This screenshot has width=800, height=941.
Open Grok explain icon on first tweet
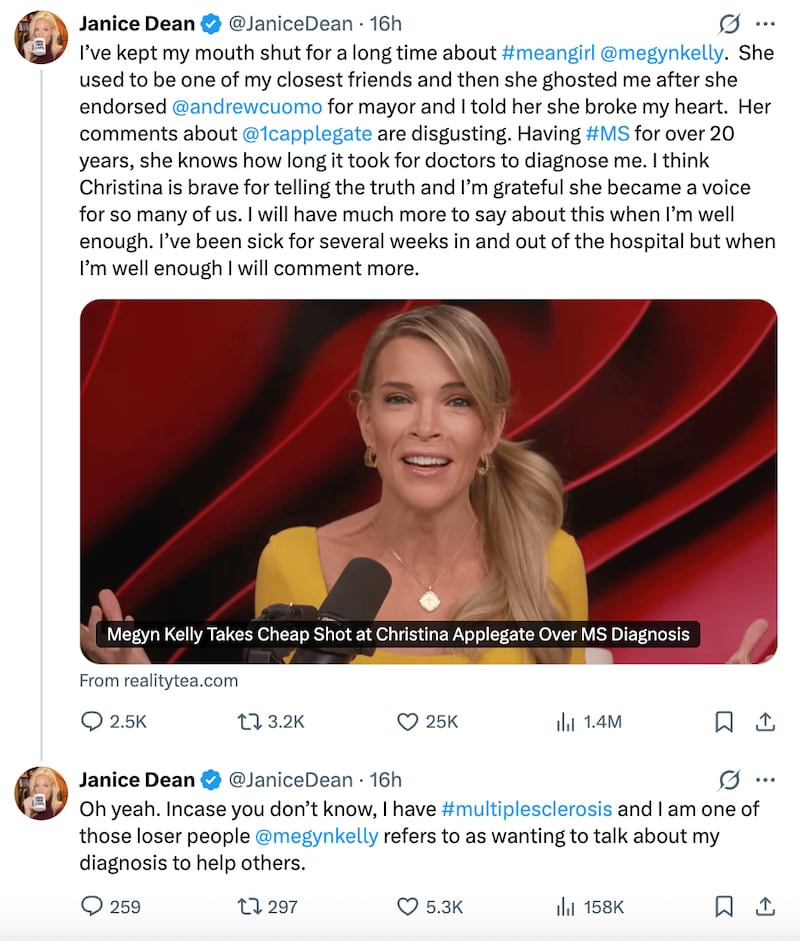(x=729, y=24)
